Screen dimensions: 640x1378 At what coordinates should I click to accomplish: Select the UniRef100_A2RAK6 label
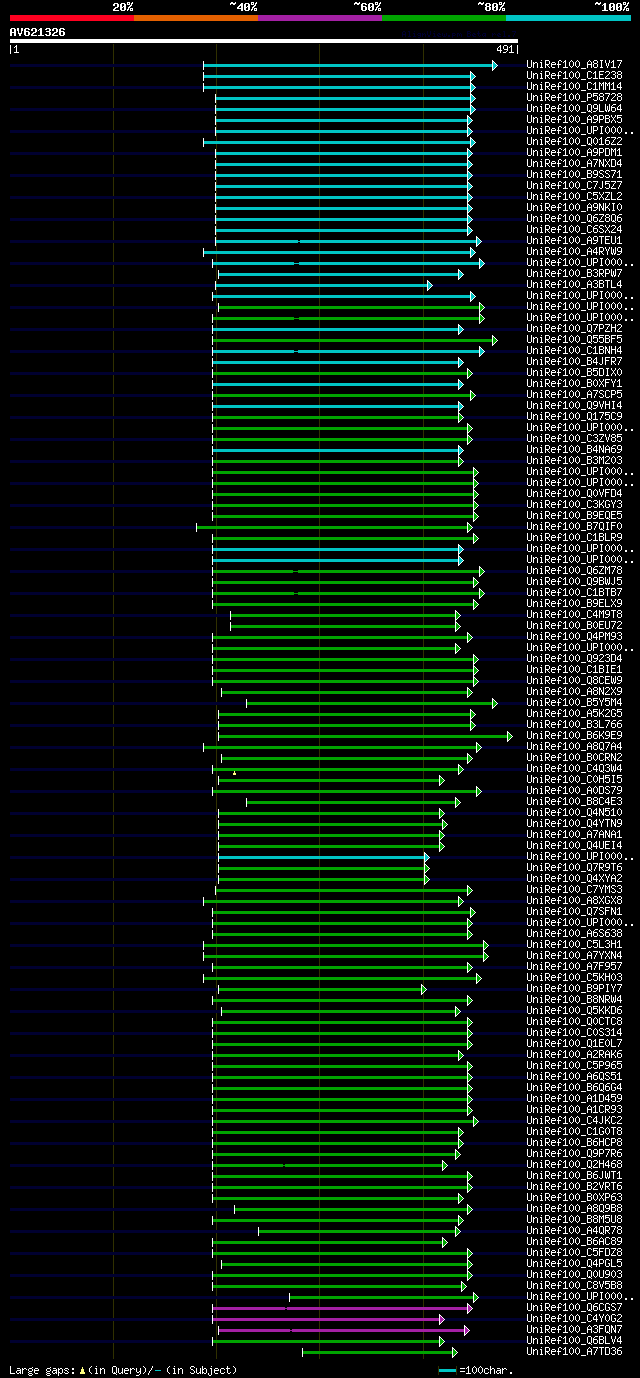pos(574,1054)
